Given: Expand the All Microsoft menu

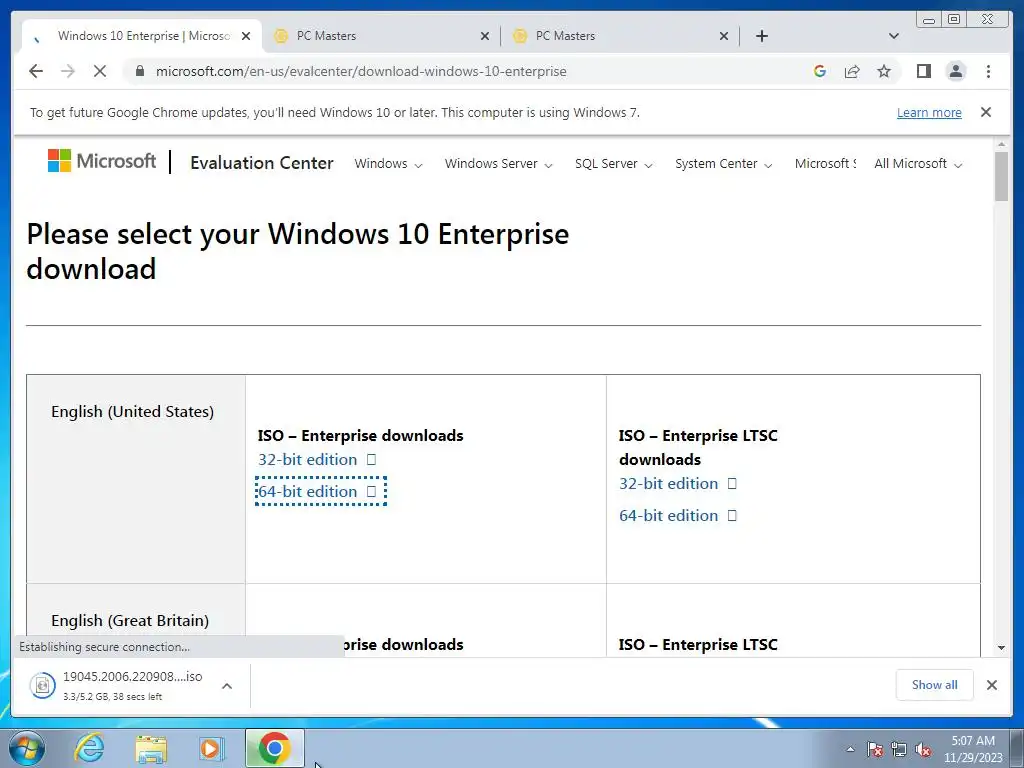Looking at the screenshot, I should pos(918,163).
